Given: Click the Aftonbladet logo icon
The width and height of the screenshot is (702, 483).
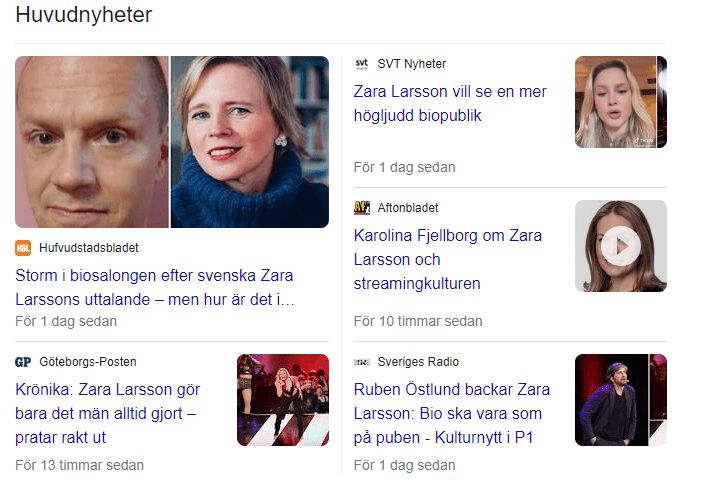Looking at the screenshot, I should click(362, 208).
